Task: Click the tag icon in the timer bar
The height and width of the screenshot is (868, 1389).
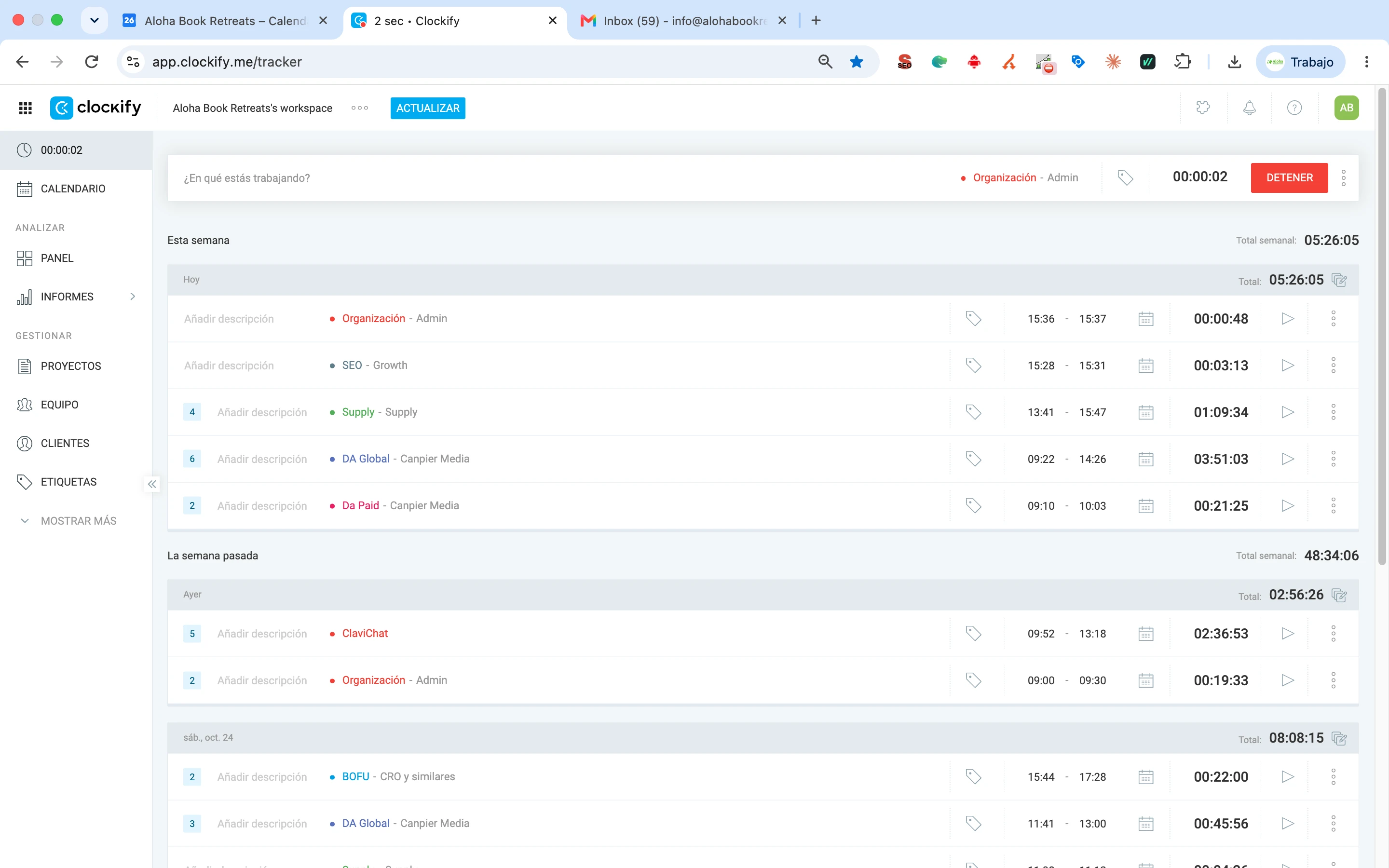Action: 1125,178
